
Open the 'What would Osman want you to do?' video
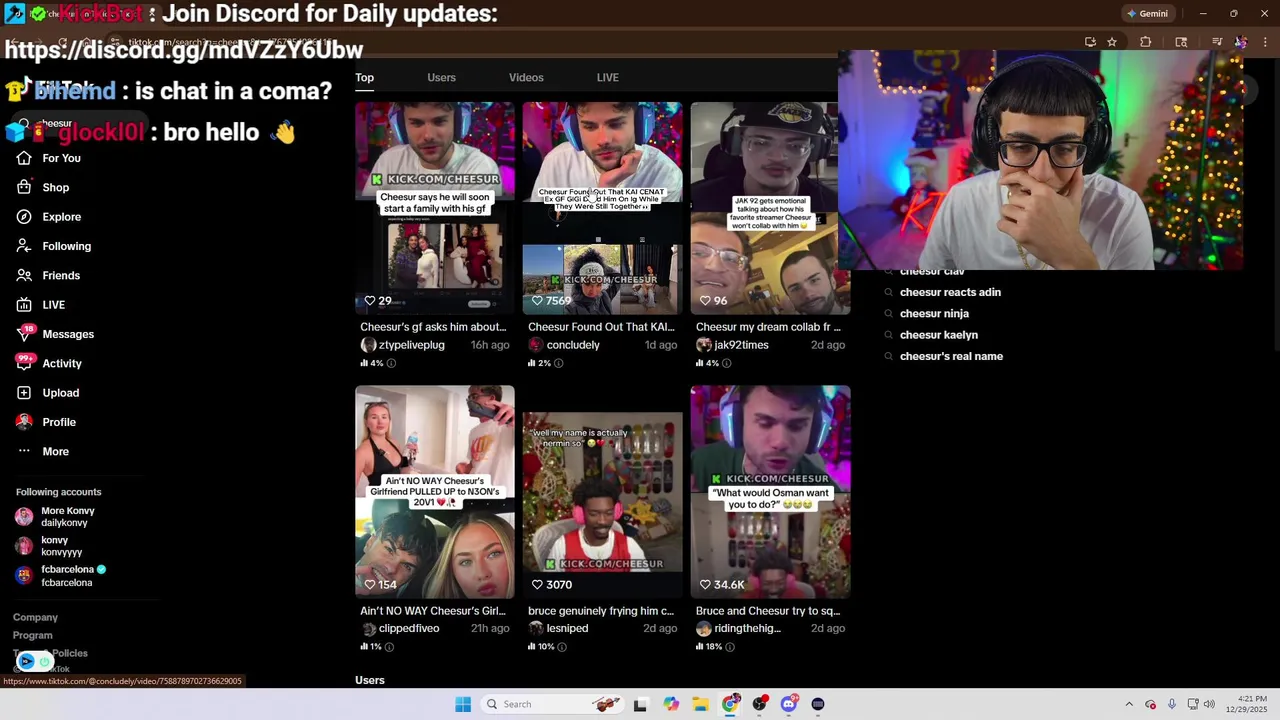point(771,492)
